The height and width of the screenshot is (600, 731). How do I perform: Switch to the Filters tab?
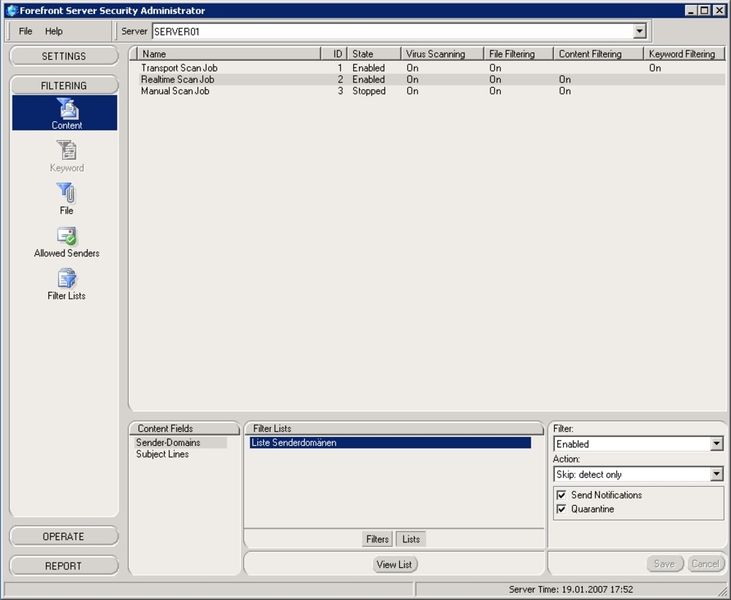pos(377,539)
